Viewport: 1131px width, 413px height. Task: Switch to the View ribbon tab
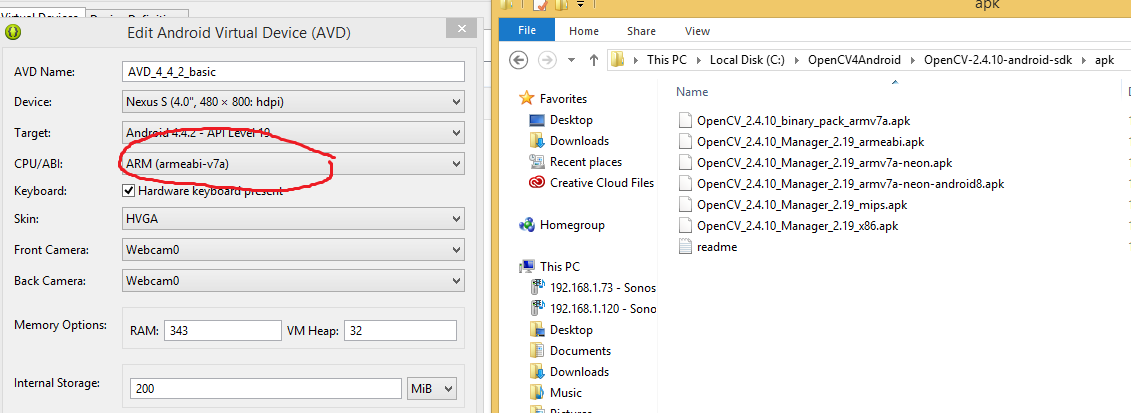point(697,31)
